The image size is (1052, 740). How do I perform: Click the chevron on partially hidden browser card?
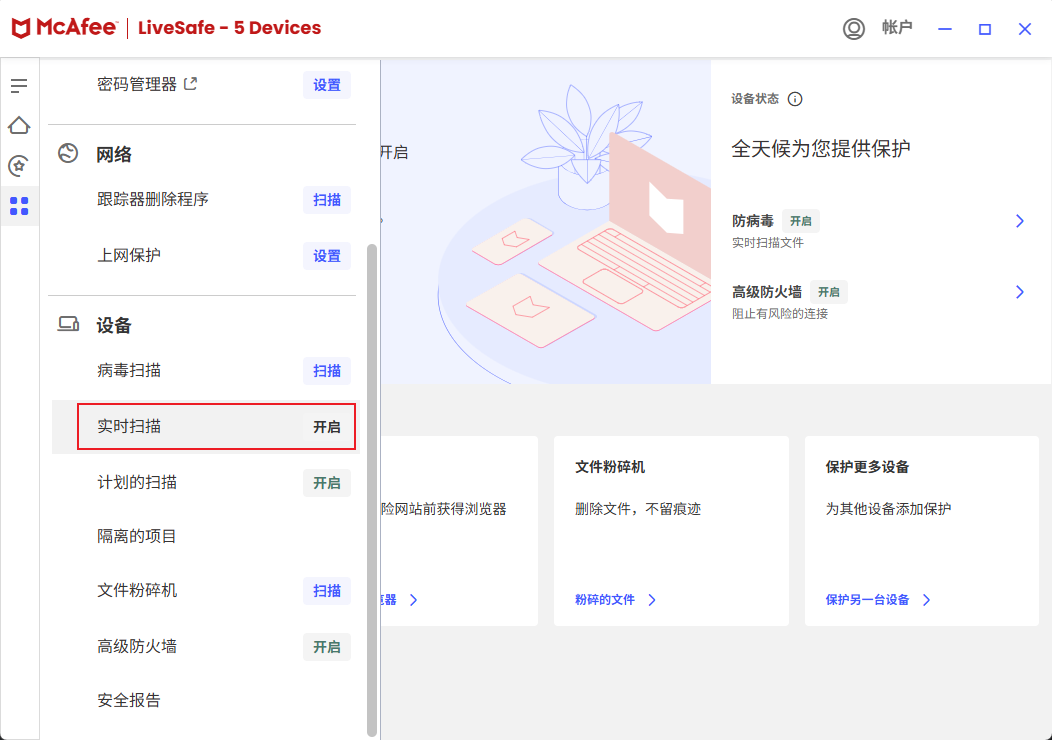[413, 600]
